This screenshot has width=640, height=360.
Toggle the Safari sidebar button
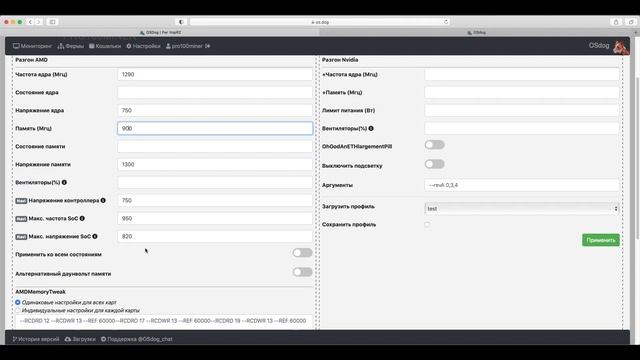[53, 22]
